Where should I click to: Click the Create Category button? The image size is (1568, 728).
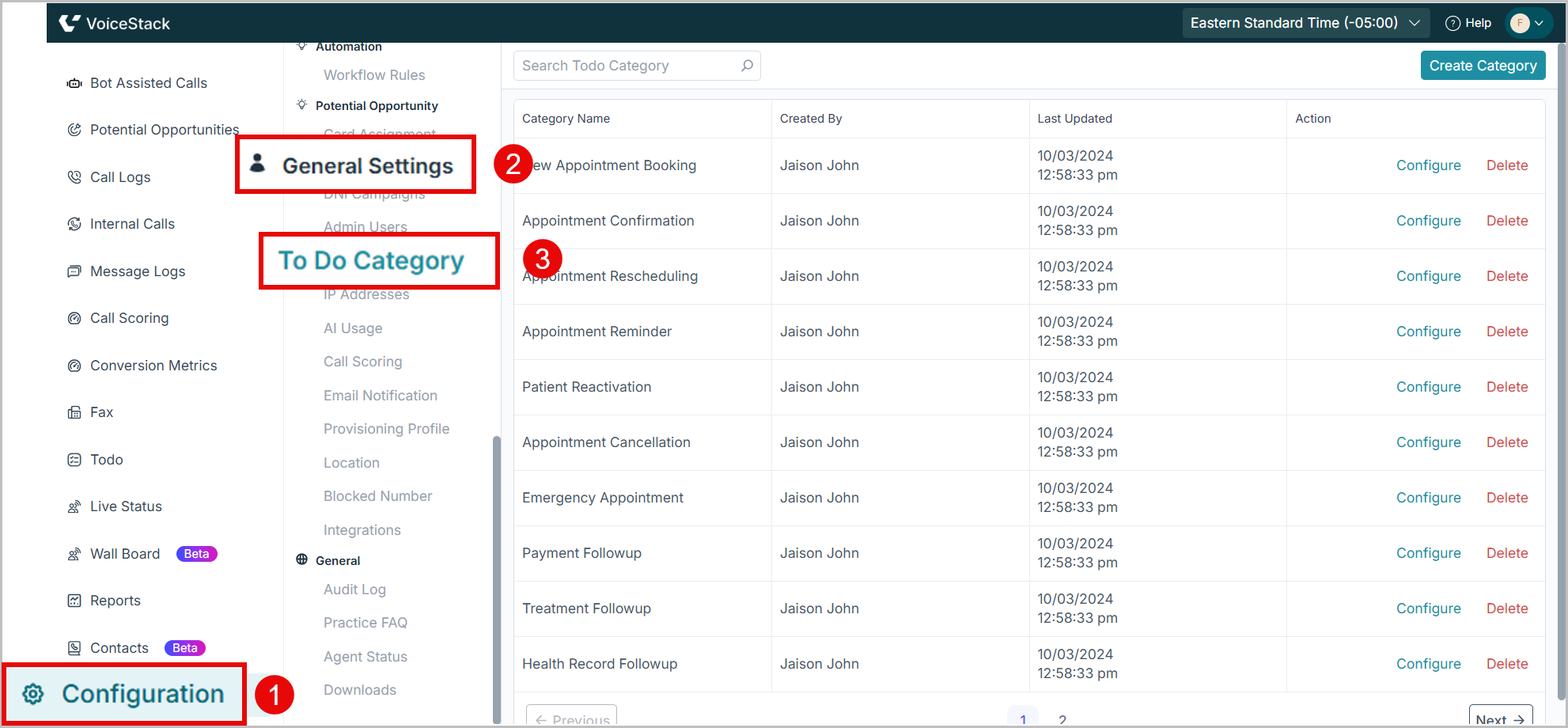1483,66
